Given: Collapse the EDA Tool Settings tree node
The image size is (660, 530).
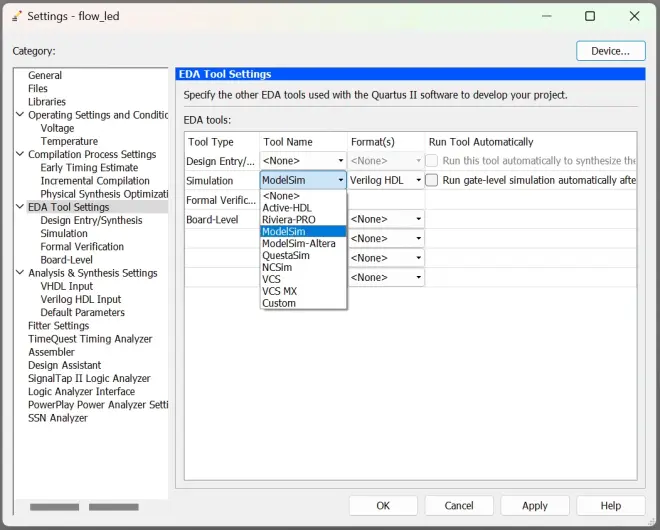Looking at the screenshot, I should tap(20, 207).
